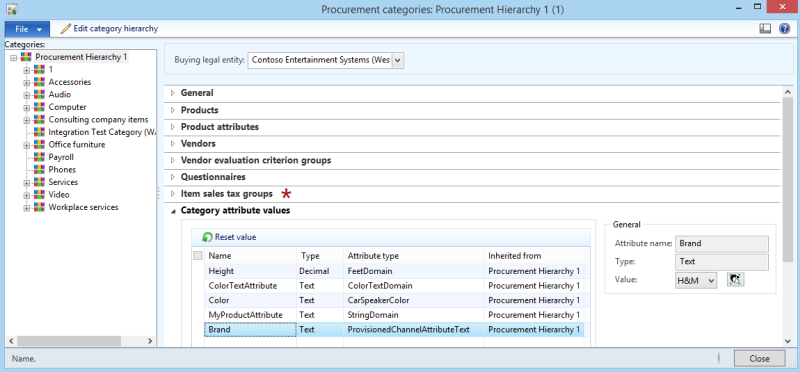The width and height of the screenshot is (800, 372).
Task: Click pencil icon for Edit category hierarchy
Action: (65, 29)
